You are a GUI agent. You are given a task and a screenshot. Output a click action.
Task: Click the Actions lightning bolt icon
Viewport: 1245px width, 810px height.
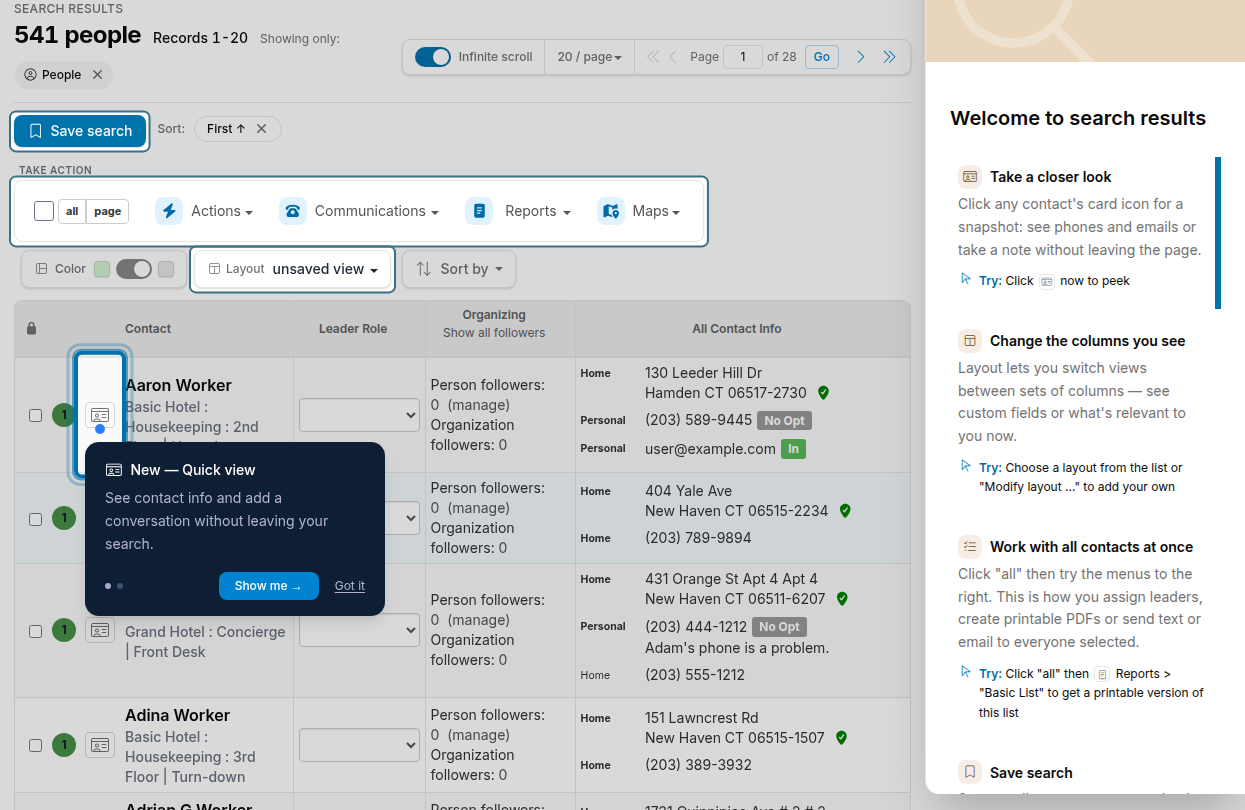pyautogui.click(x=169, y=211)
